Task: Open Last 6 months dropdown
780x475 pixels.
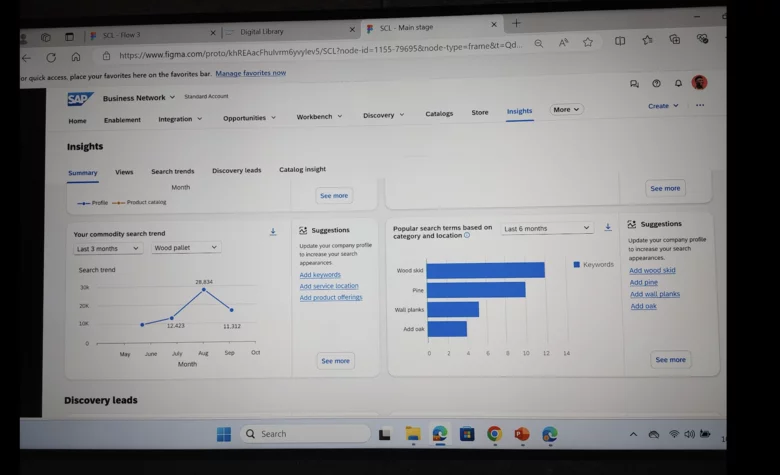Action: (x=547, y=228)
